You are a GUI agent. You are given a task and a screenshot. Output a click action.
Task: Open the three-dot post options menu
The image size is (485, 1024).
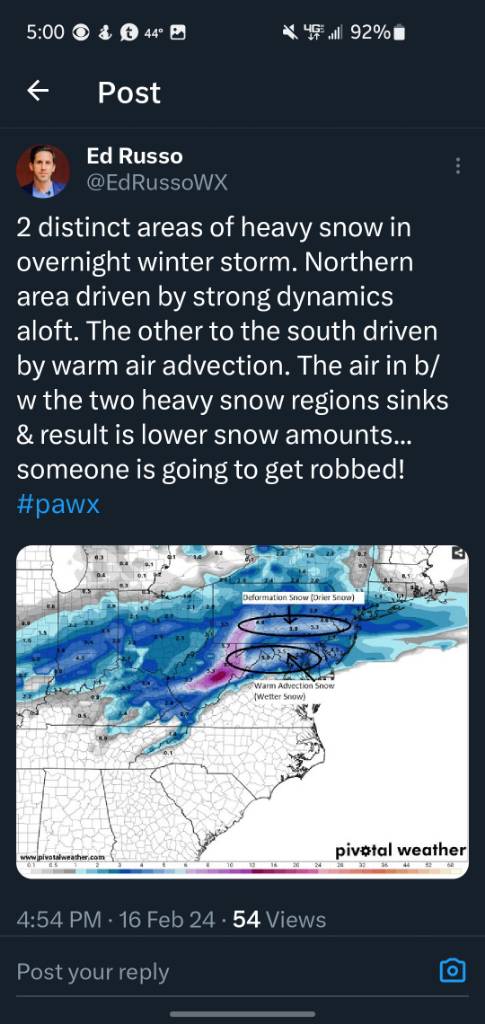458,166
